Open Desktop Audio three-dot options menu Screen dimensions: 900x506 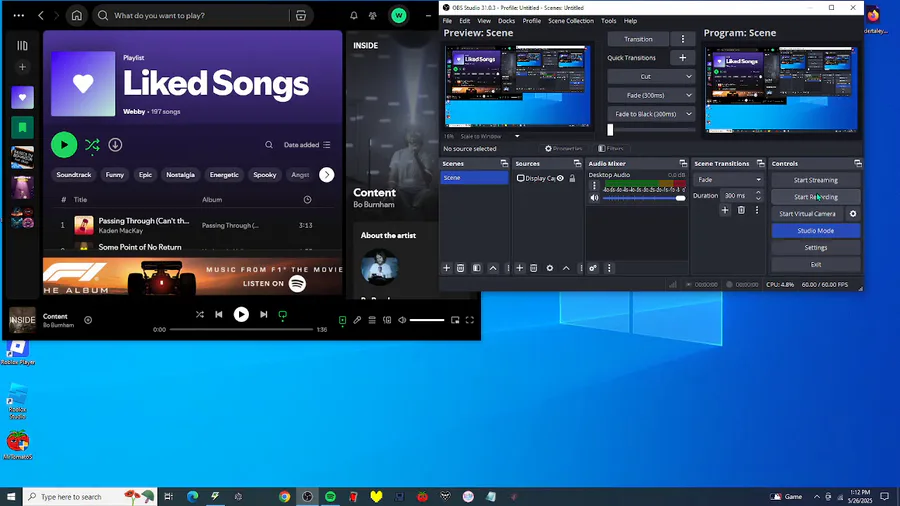pyautogui.click(x=594, y=185)
